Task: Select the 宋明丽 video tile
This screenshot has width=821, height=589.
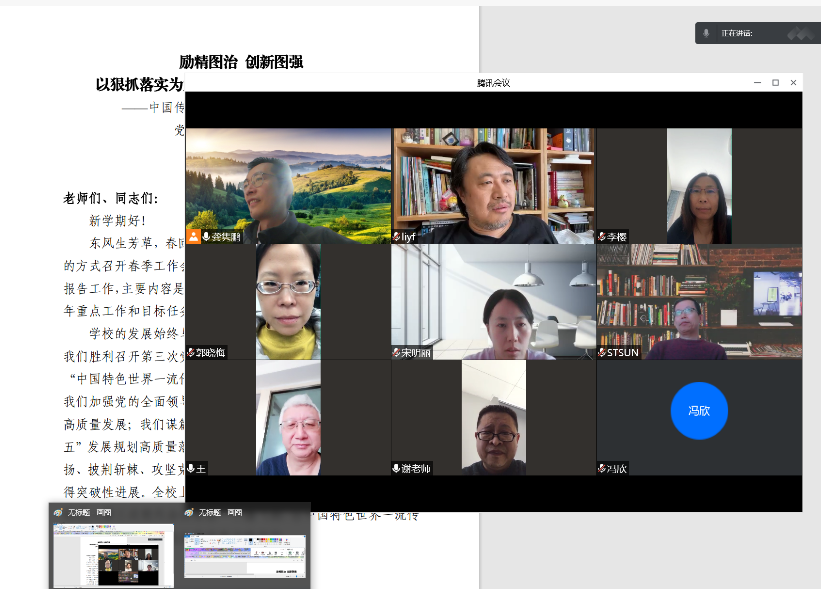Action: (x=493, y=301)
